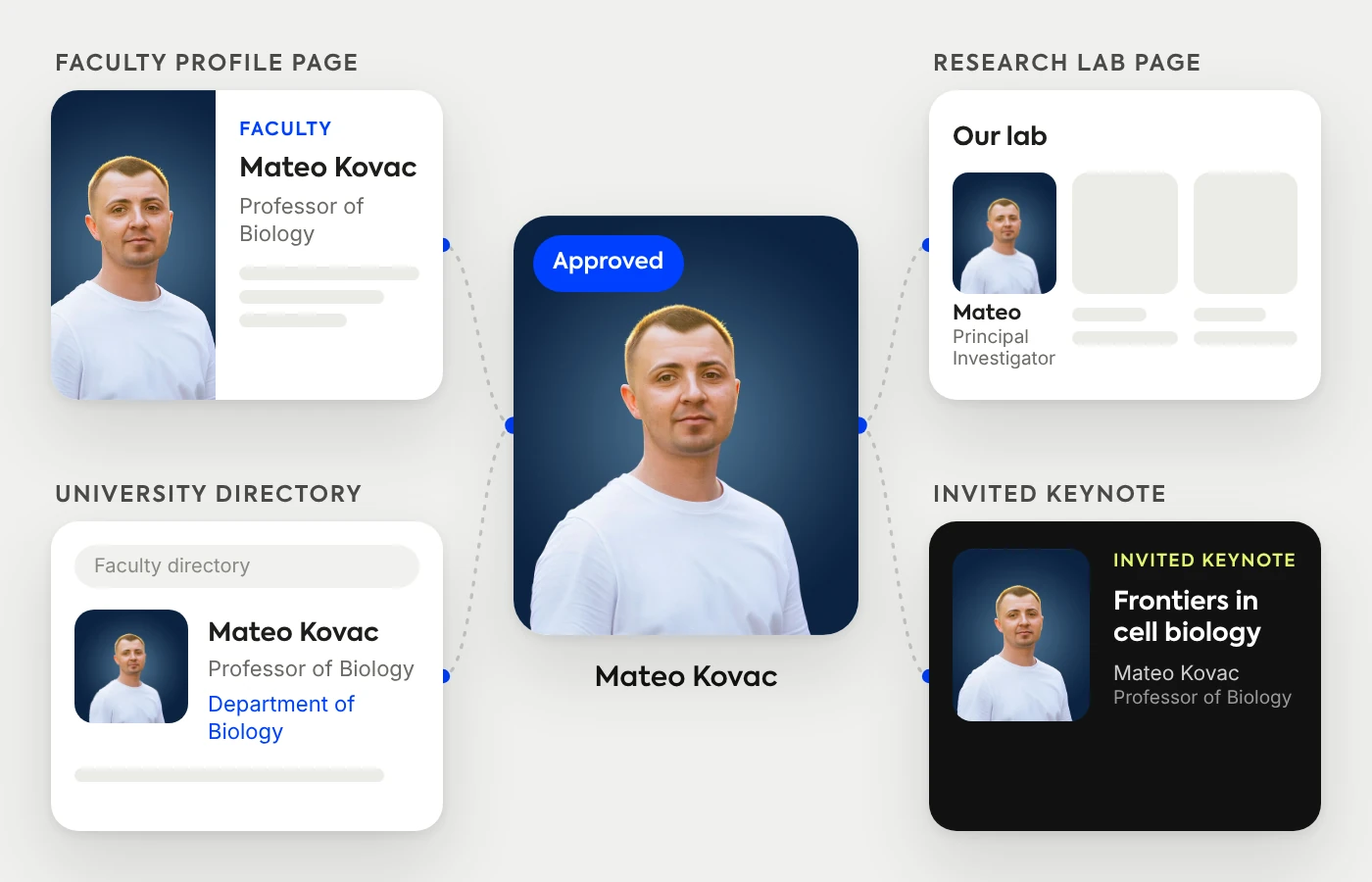Image resolution: width=1372 pixels, height=882 pixels.
Task: Open the Department of Biology link
Action: point(281,717)
